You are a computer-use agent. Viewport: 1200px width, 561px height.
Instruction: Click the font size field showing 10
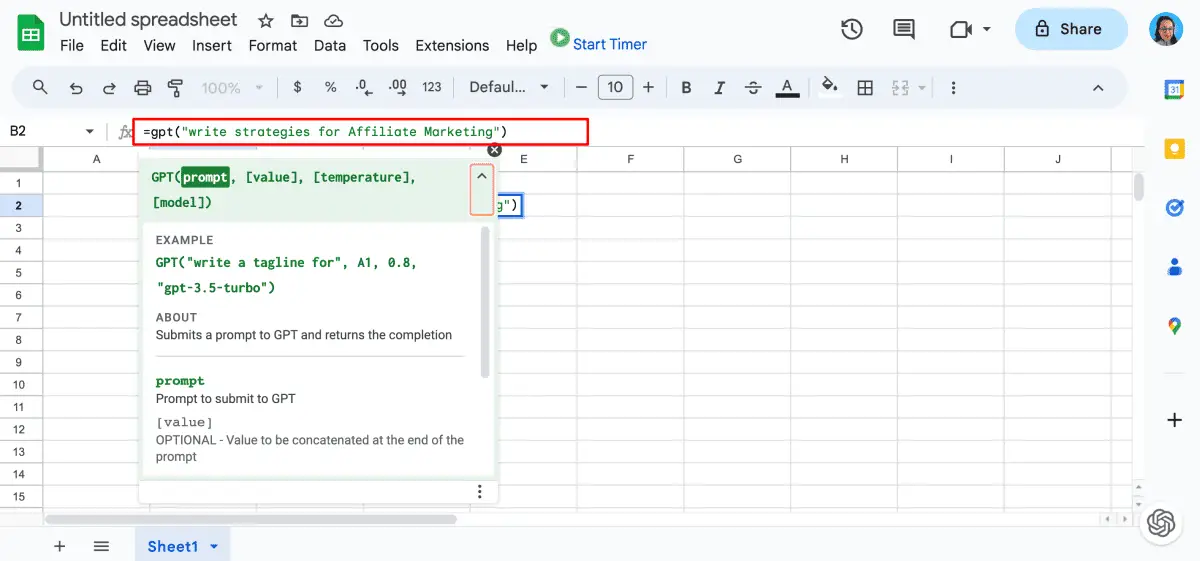pyautogui.click(x=615, y=87)
